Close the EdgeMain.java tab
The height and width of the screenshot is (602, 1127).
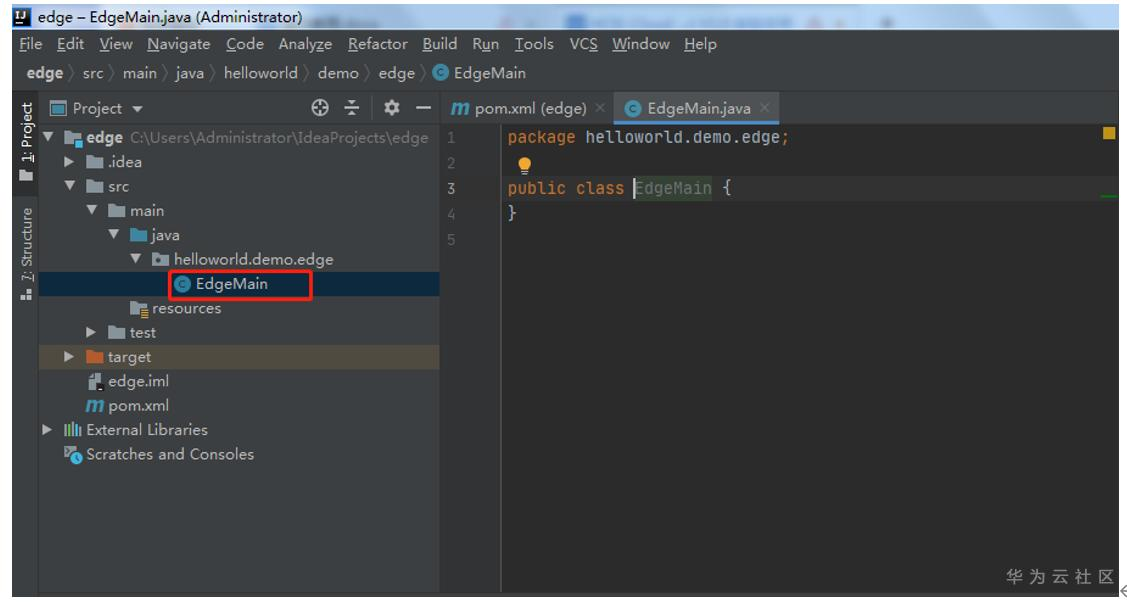[x=765, y=108]
